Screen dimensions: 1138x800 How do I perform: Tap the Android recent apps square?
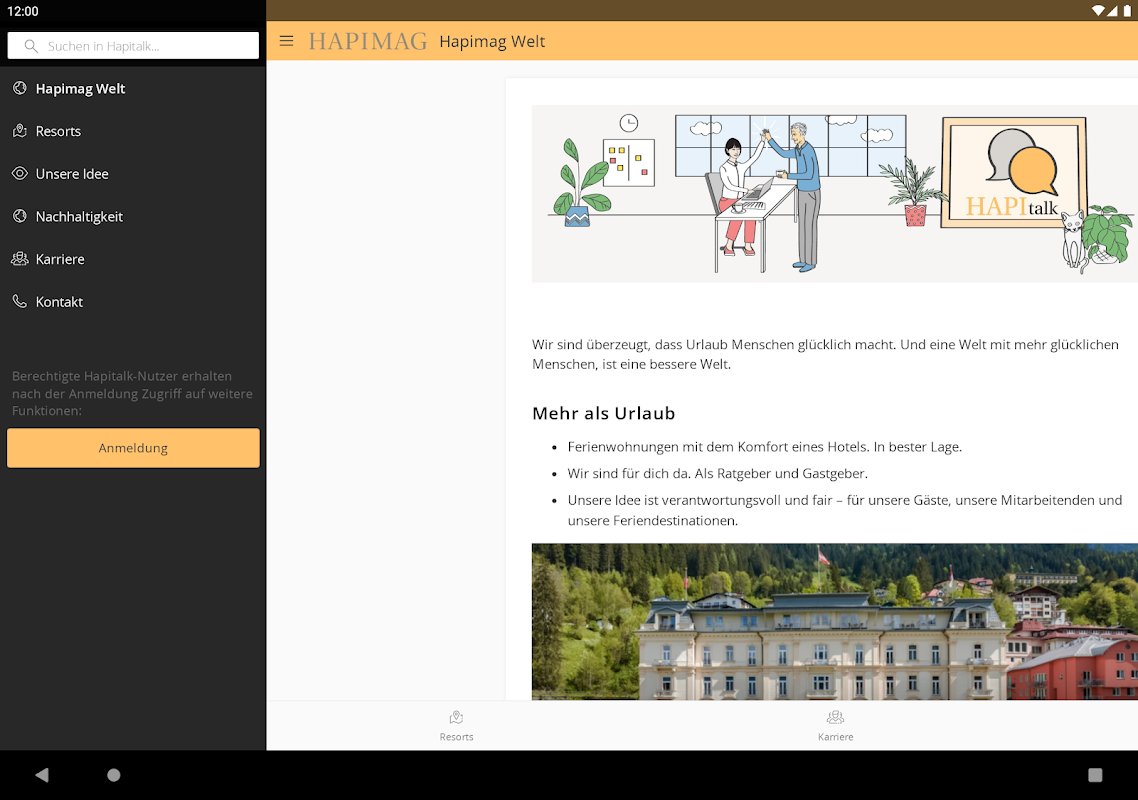[1095, 775]
